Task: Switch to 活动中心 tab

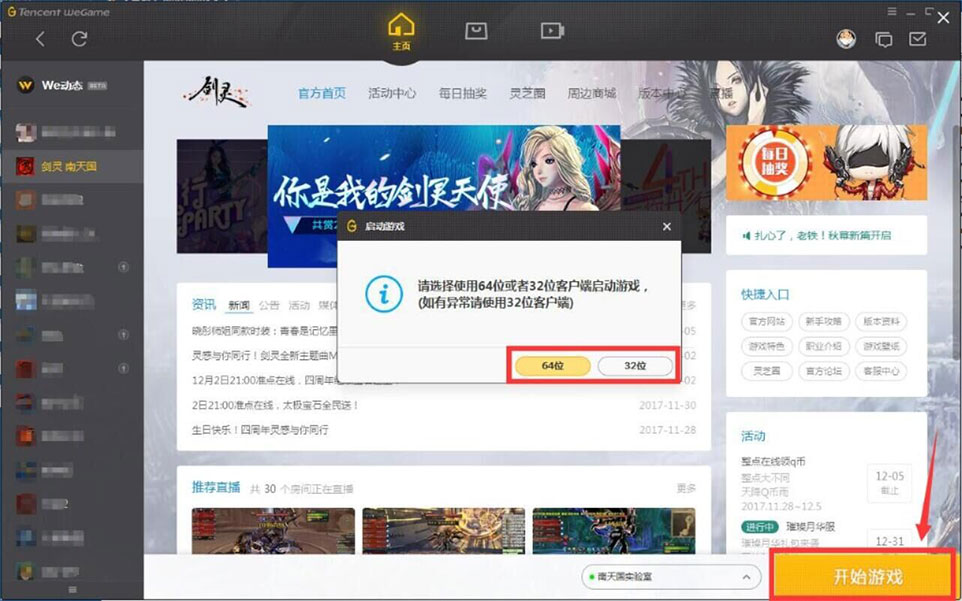Action: [392, 93]
